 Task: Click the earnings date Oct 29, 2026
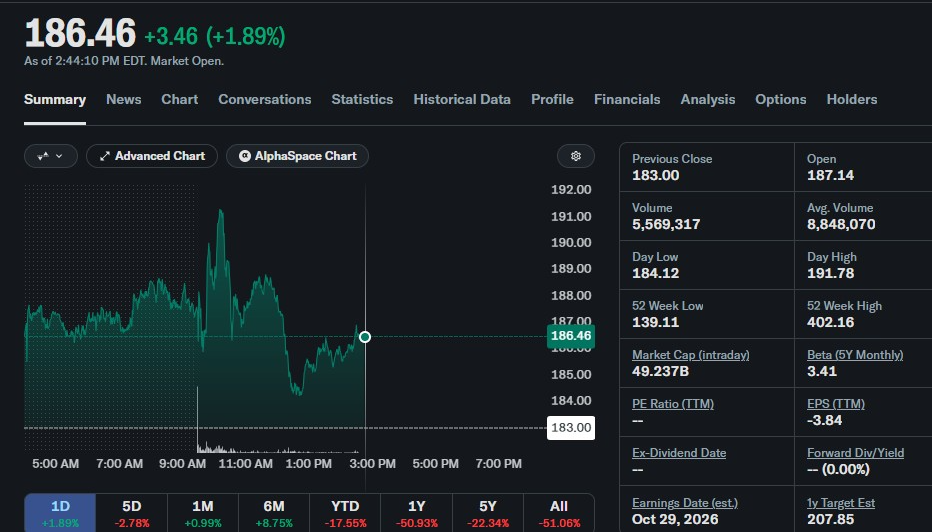[x=675, y=519]
